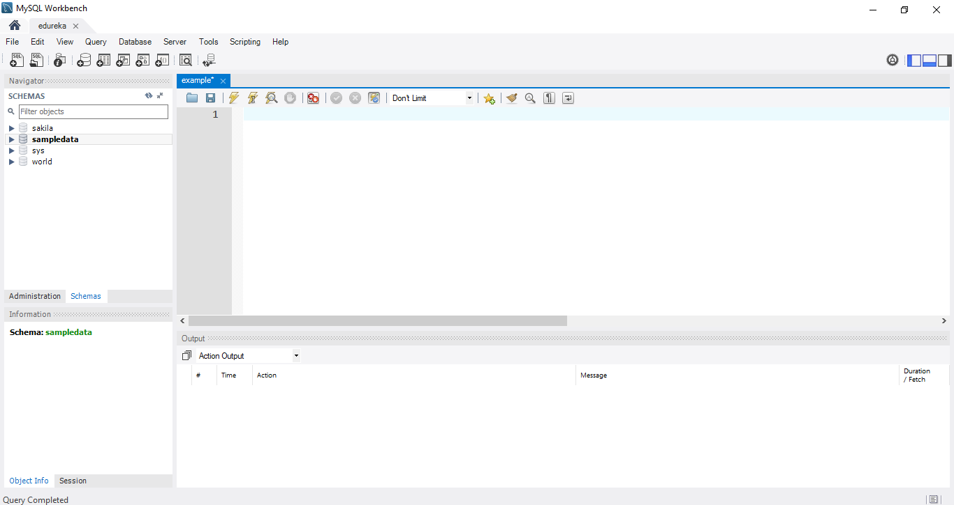954x505 pixels.
Task: Toggle the left sidebar panel visibility
Action: (914, 61)
